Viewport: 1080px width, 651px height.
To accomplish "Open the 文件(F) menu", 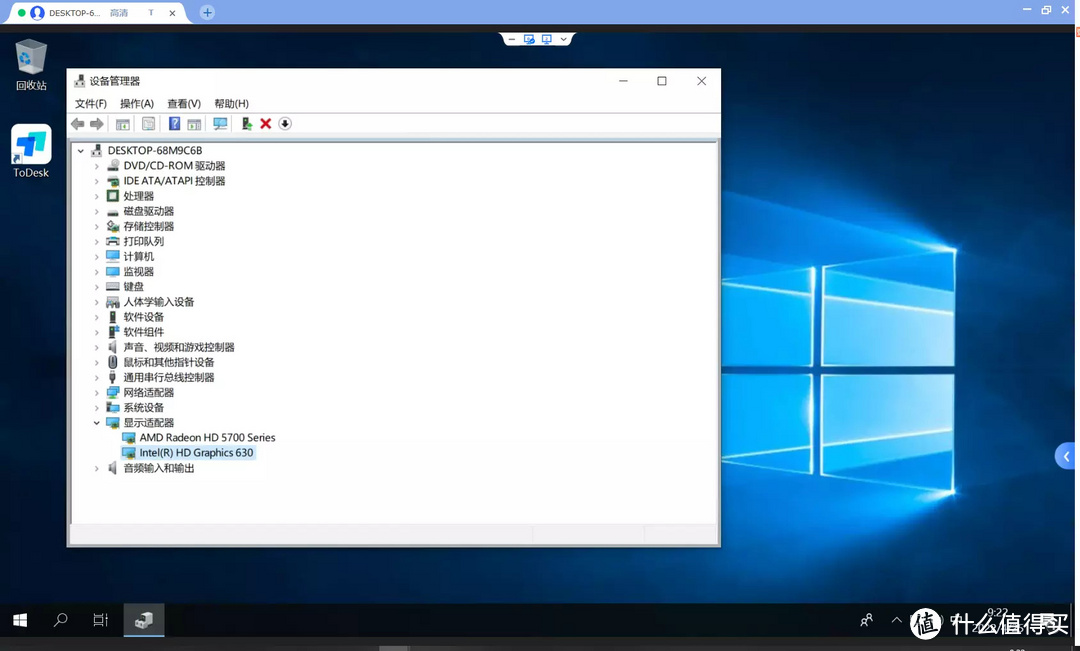I will [91, 103].
